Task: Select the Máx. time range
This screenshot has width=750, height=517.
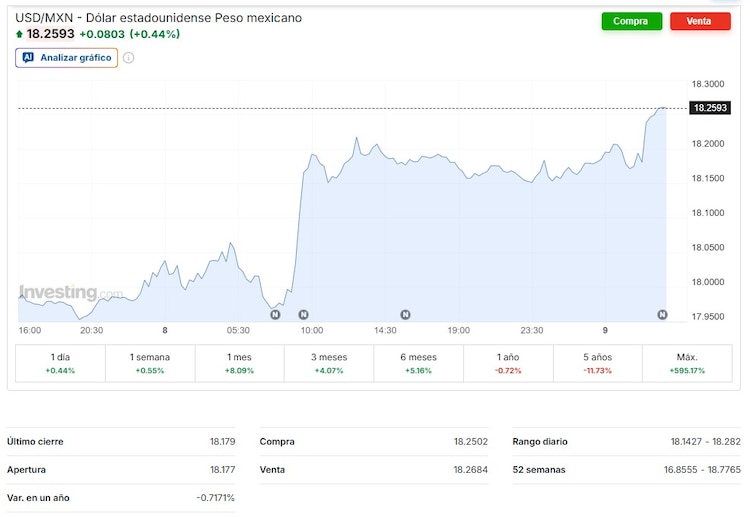Action: coord(687,363)
